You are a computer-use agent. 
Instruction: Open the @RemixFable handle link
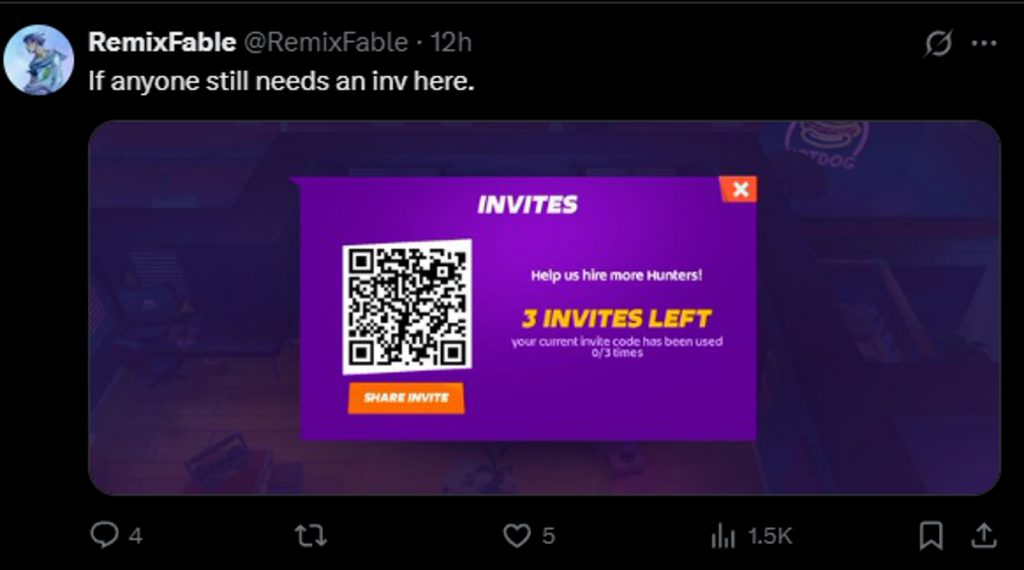click(326, 42)
